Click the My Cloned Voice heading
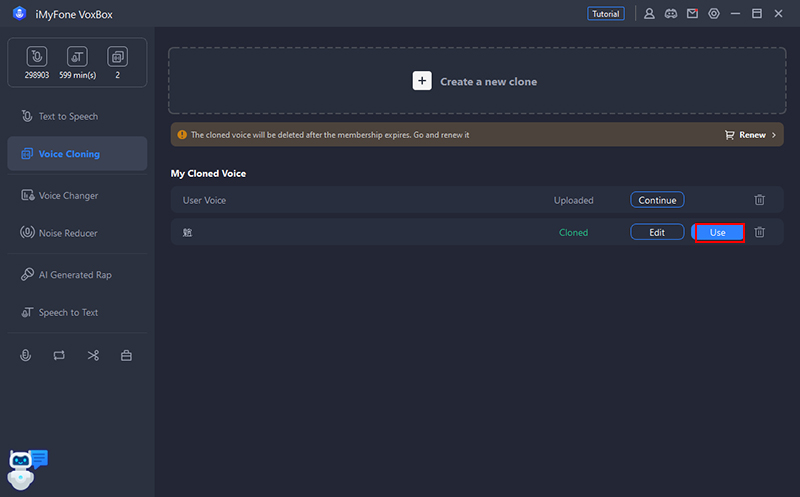The width and height of the screenshot is (800, 497). 208,173
